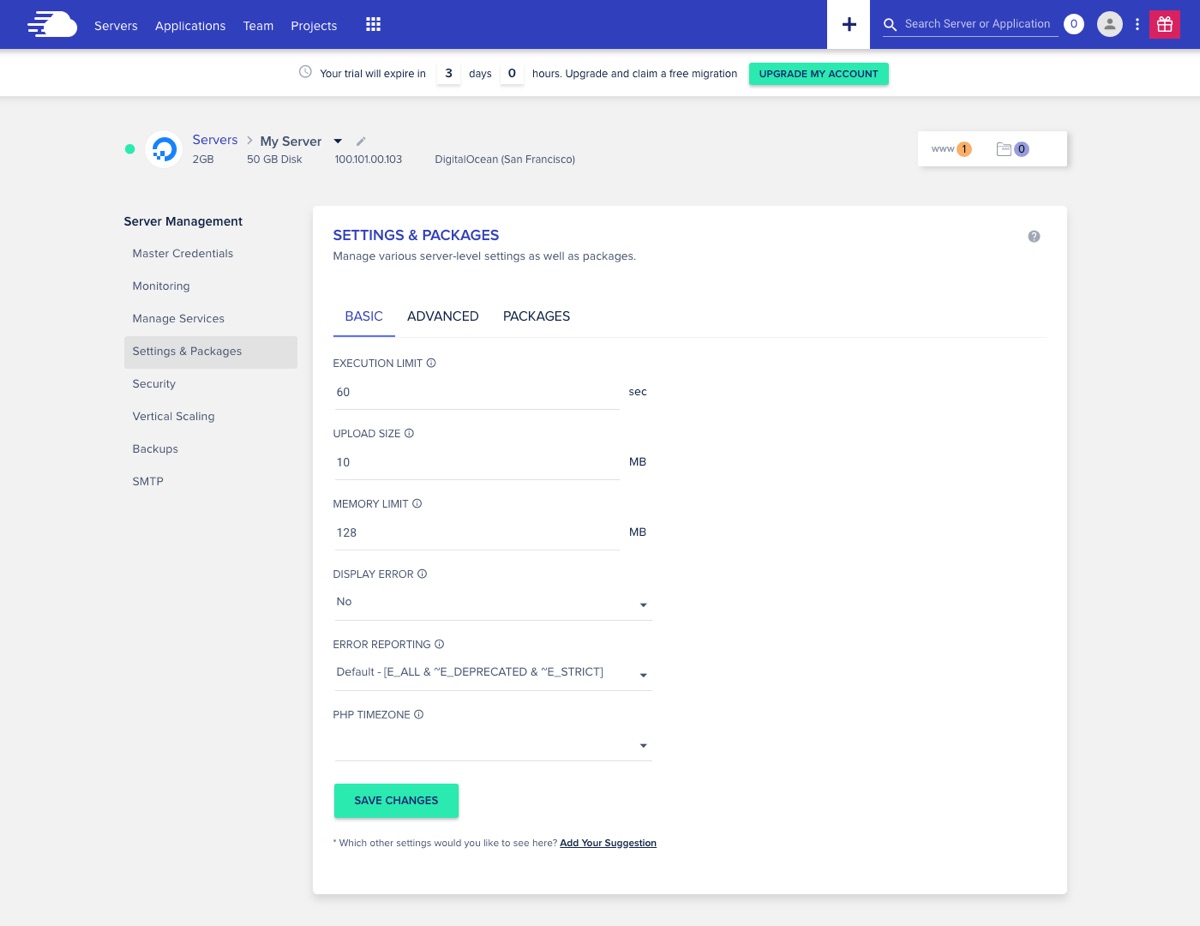
Task: Click the Servers breadcrumb link
Action: click(x=215, y=140)
